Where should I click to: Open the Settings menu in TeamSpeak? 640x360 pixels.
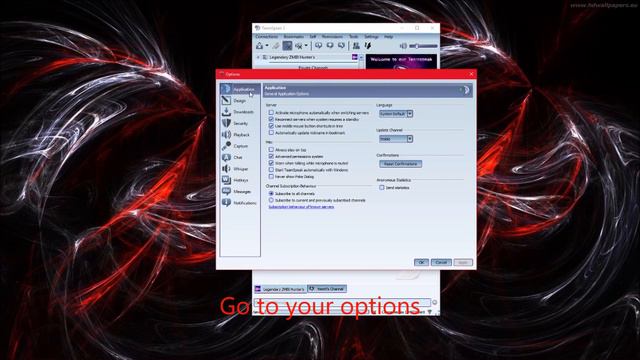(x=371, y=37)
